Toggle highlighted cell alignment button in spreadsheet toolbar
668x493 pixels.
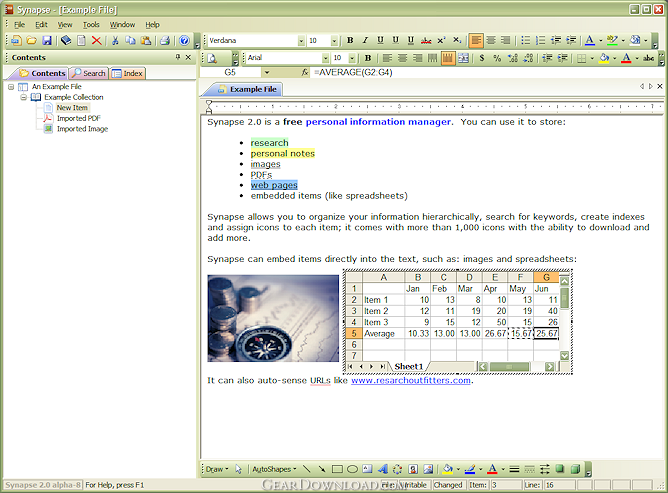[448, 58]
